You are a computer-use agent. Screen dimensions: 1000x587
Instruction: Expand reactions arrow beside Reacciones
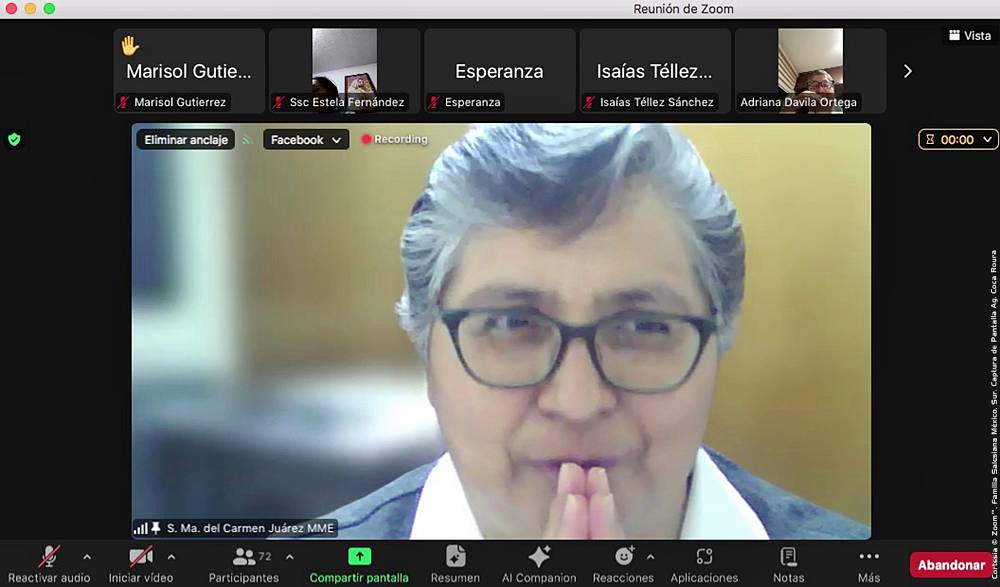(650, 557)
